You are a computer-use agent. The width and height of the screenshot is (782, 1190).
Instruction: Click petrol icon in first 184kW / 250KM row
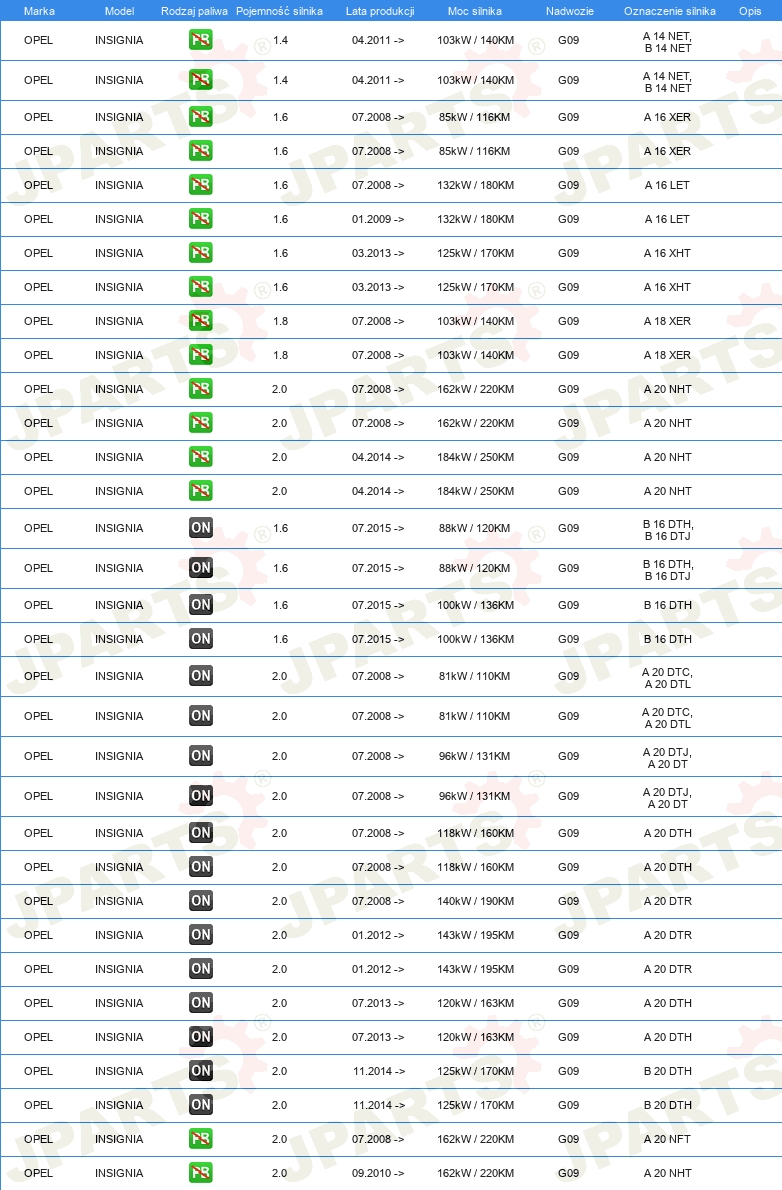coord(200,457)
